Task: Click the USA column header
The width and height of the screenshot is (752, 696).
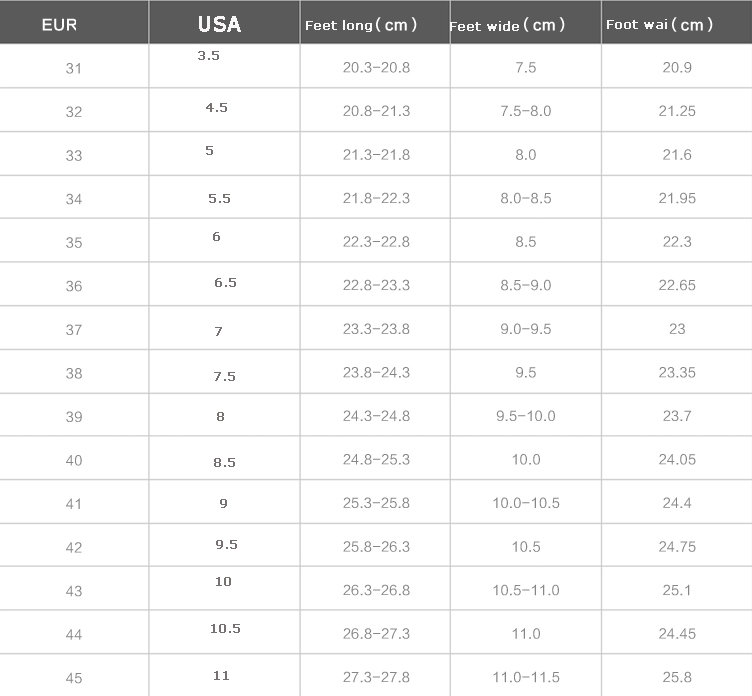Action: [x=219, y=24]
